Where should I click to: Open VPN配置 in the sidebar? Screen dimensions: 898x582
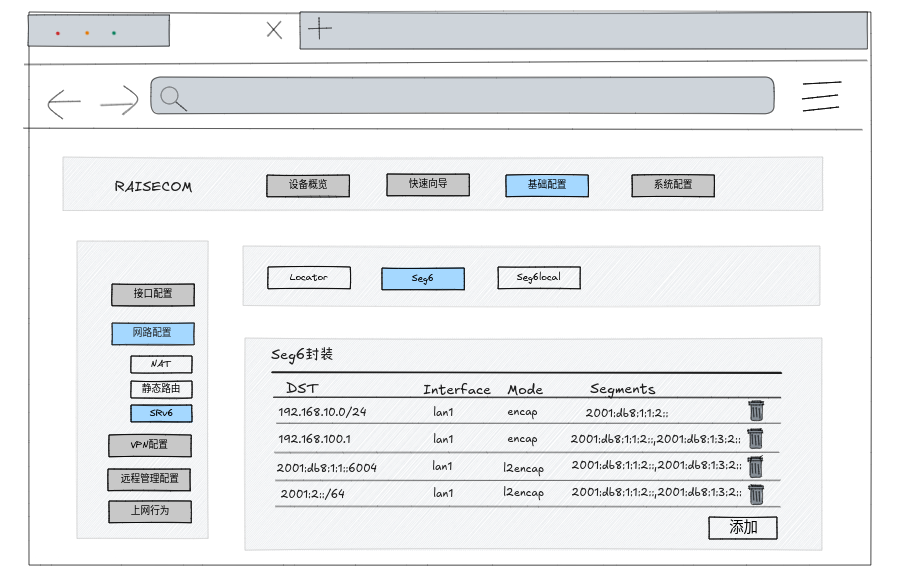pos(150,445)
